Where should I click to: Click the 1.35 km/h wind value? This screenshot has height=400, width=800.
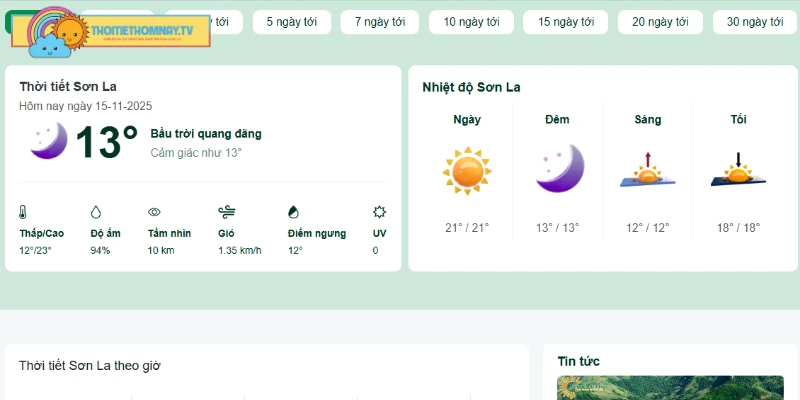[240, 251]
